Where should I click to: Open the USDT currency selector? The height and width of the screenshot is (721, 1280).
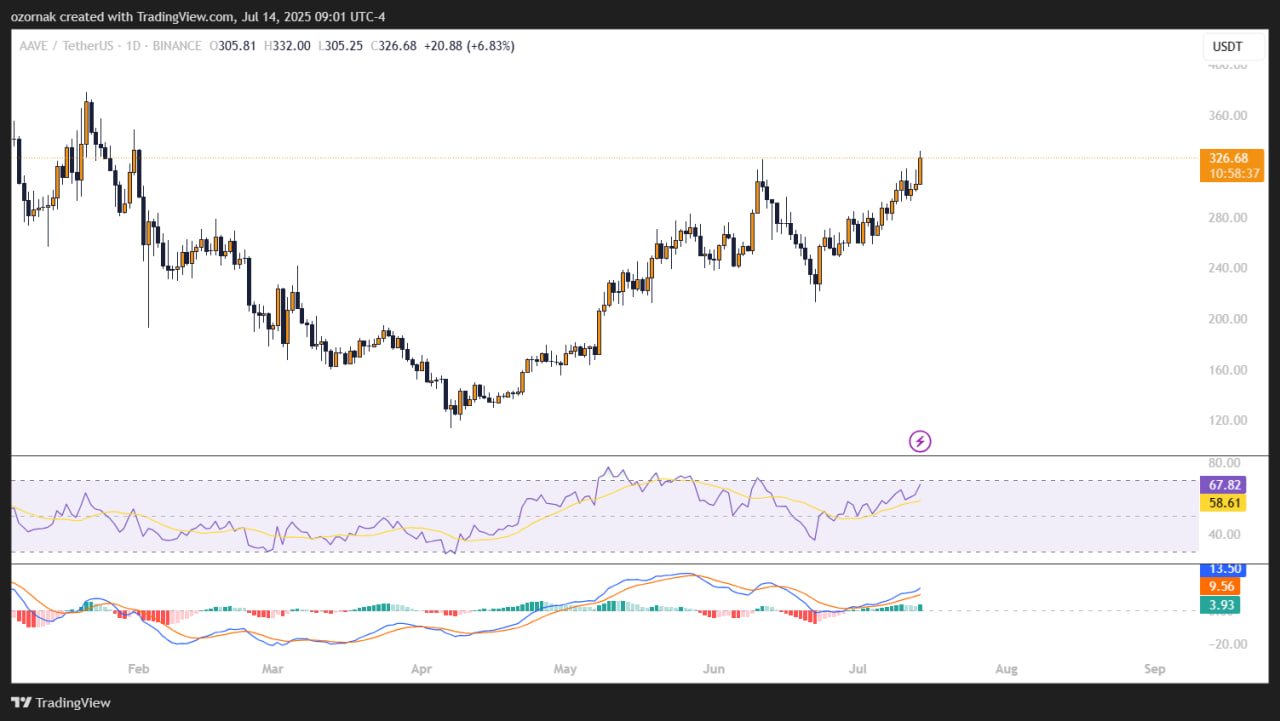[x=1227, y=46]
